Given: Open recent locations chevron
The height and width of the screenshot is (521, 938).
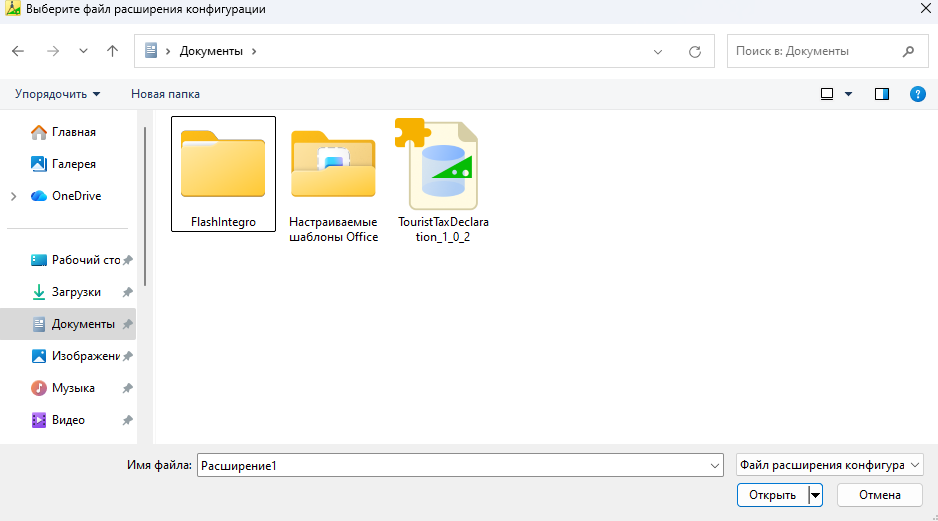Looking at the screenshot, I should pos(83,51).
